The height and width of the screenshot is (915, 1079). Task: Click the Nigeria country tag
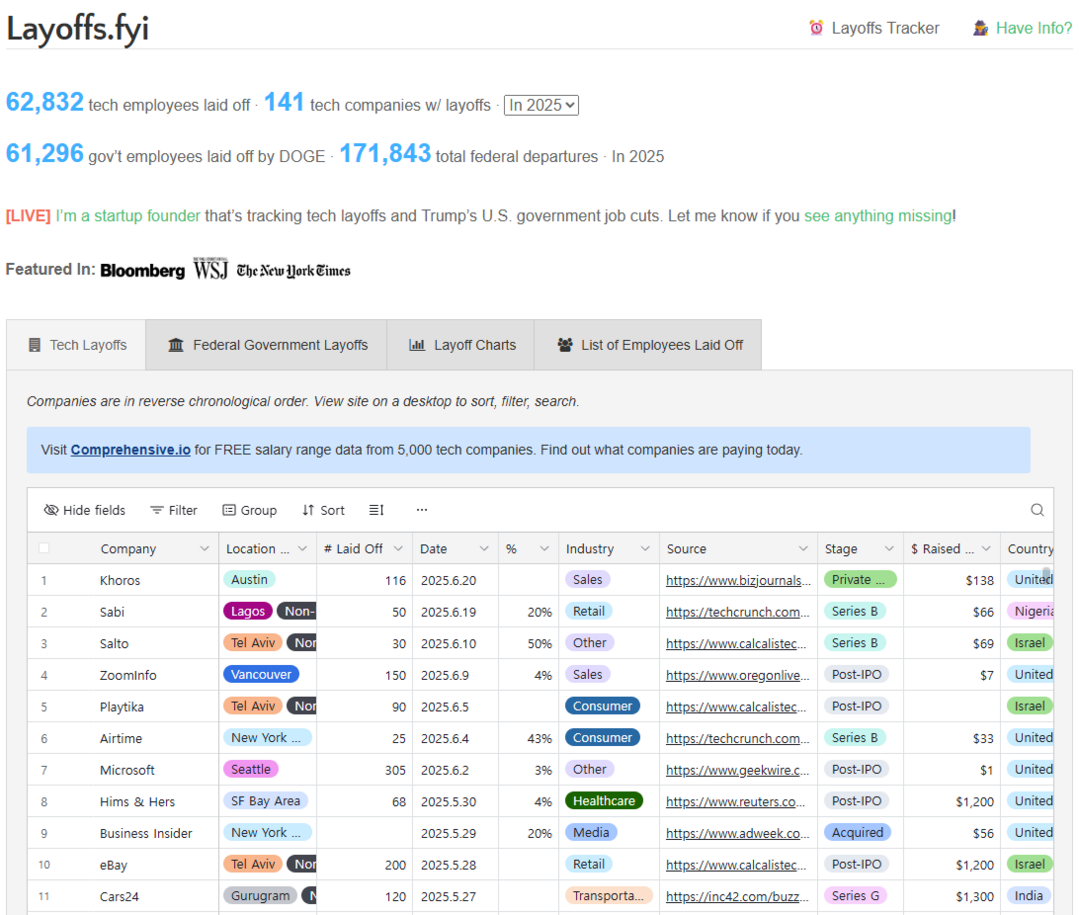1030,611
